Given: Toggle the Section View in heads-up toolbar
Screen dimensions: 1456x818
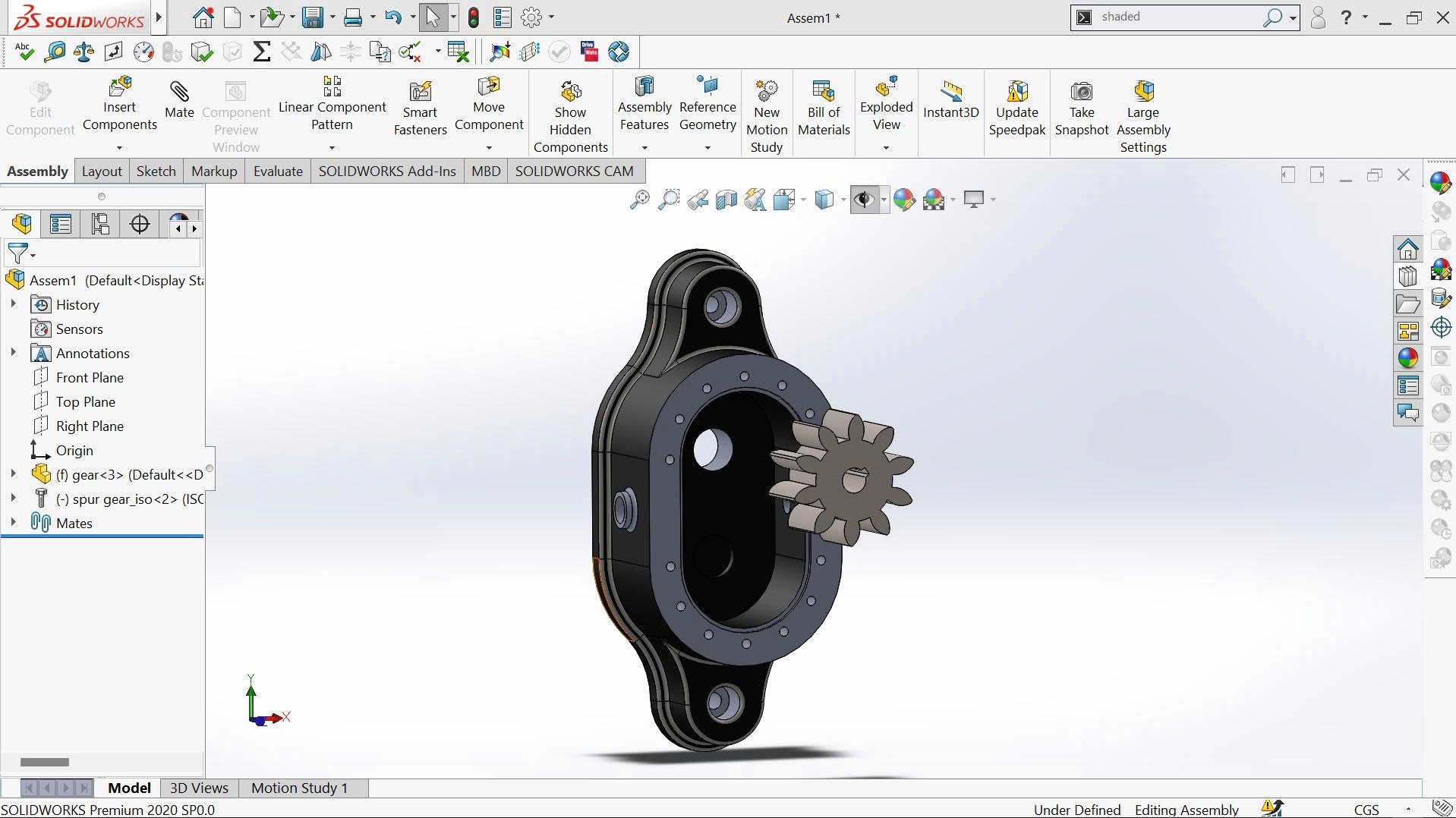Looking at the screenshot, I should point(725,199).
